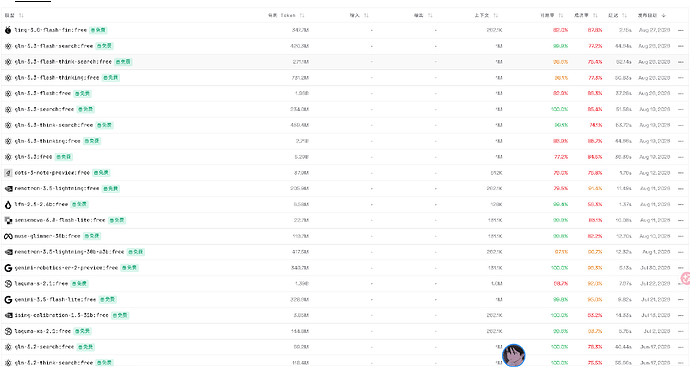Screen dimensions: 690x367
Task: Click the Meta infinity logo beside muse-glimmer-36b:free
Action: tap(8, 236)
